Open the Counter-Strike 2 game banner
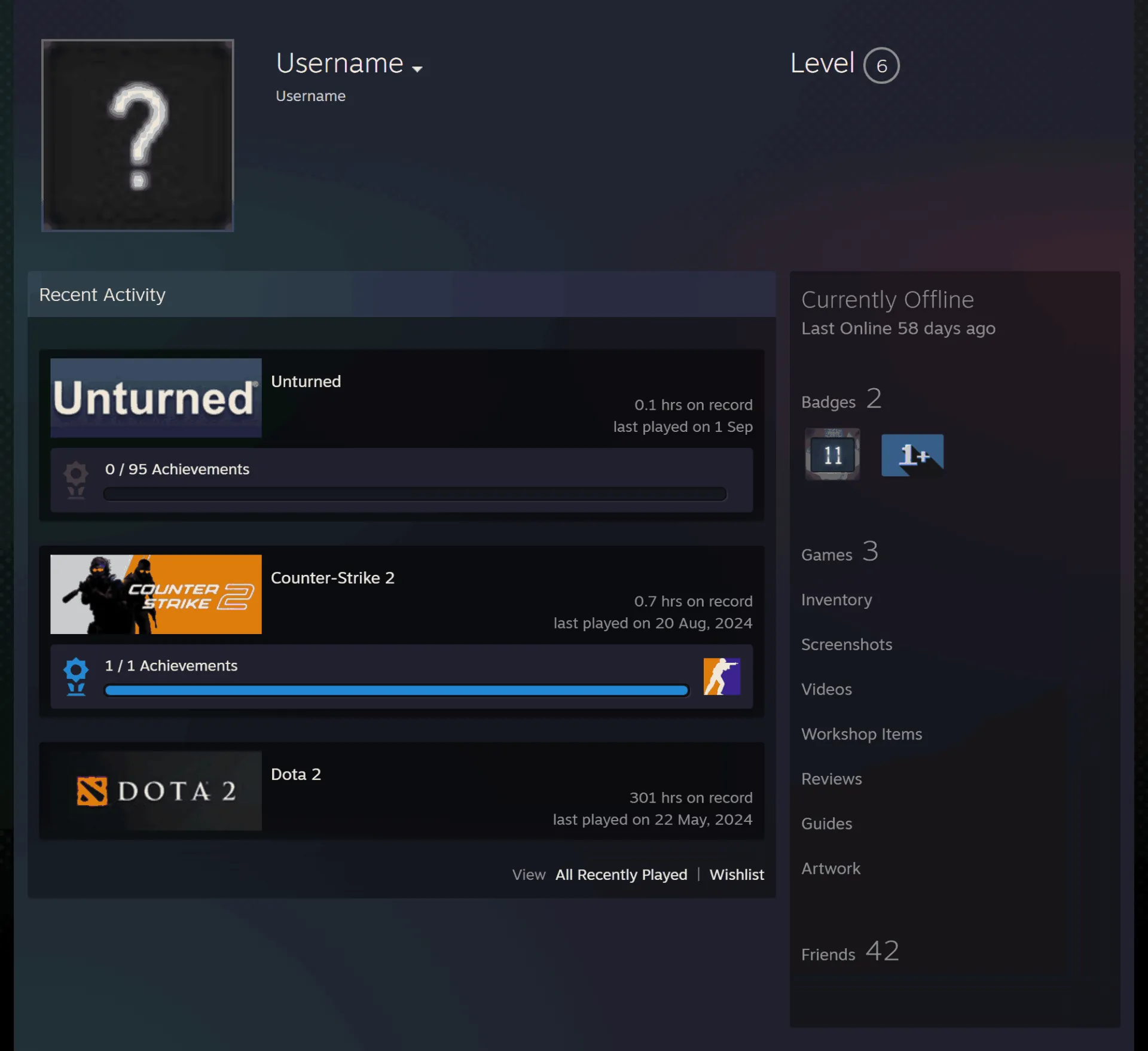Viewport: 1148px width, 1051px height. [156, 594]
